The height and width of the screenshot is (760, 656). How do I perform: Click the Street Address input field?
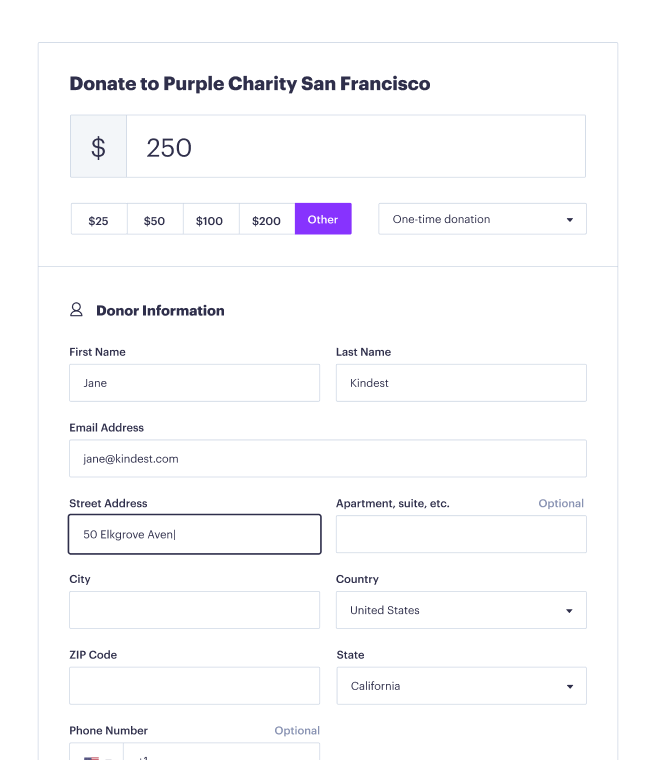194,534
